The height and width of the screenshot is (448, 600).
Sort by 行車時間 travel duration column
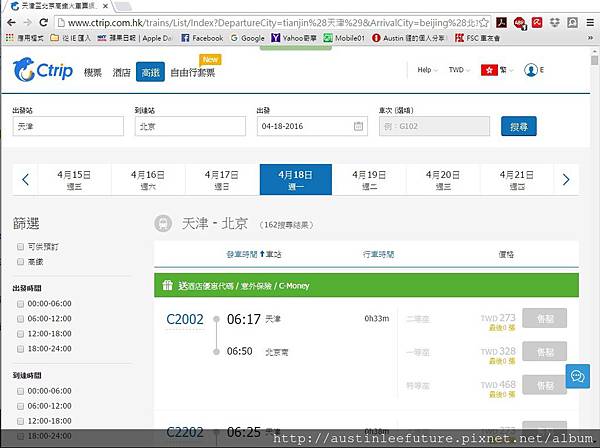[378, 254]
